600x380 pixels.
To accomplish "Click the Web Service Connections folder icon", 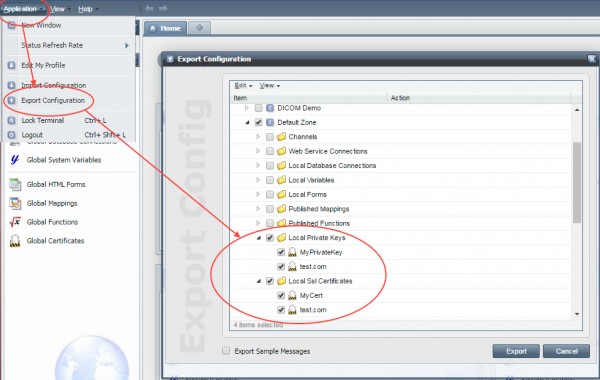I will 281,151.
